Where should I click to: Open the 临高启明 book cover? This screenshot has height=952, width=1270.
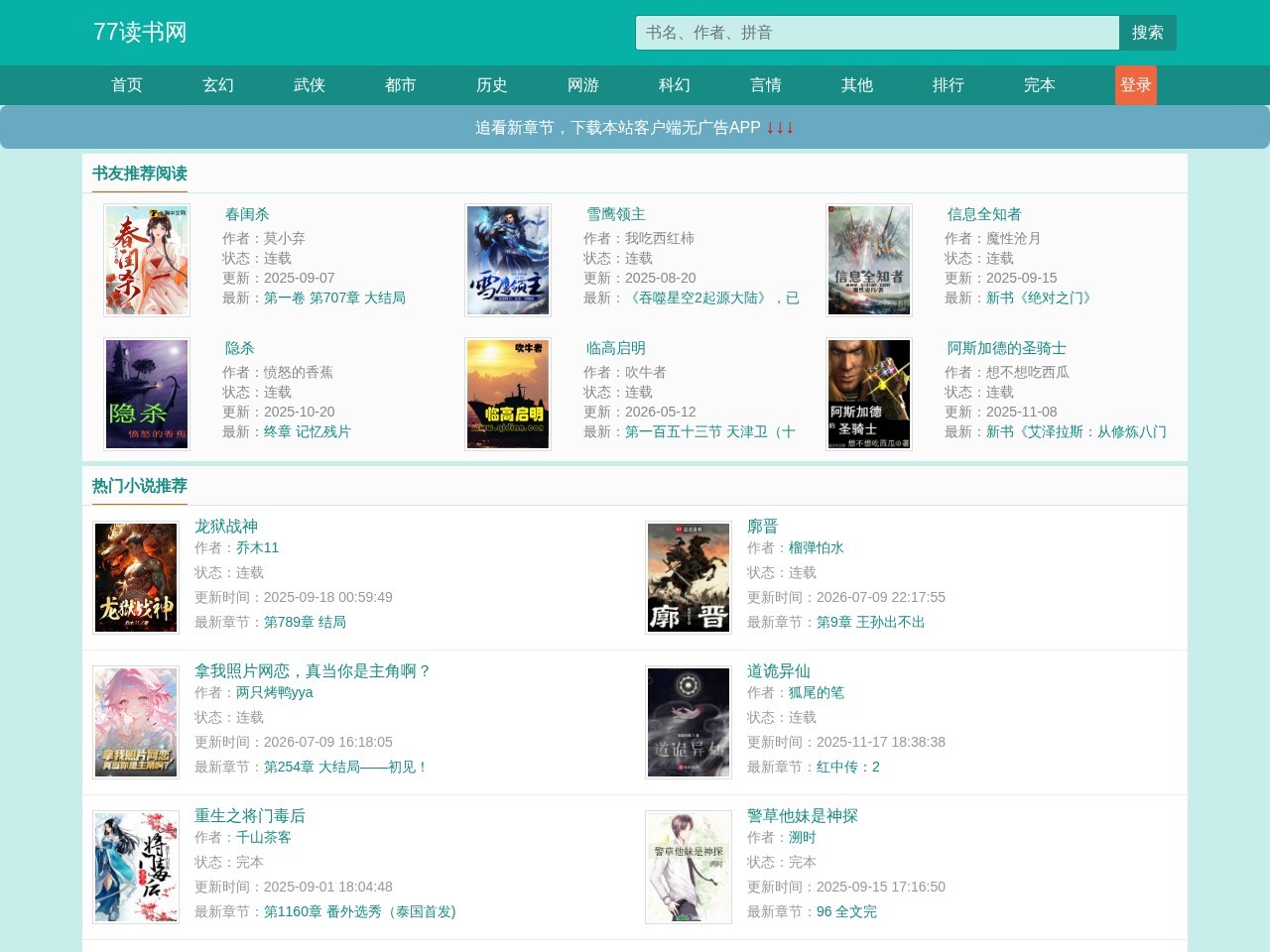pyautogui.click(x=508, y=395)
